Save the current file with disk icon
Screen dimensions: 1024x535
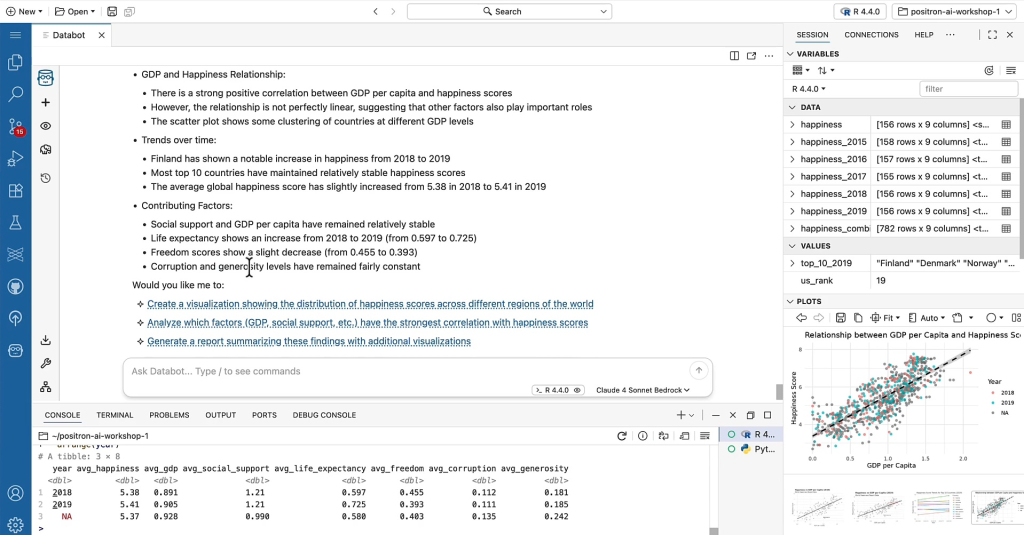(112, 11)
